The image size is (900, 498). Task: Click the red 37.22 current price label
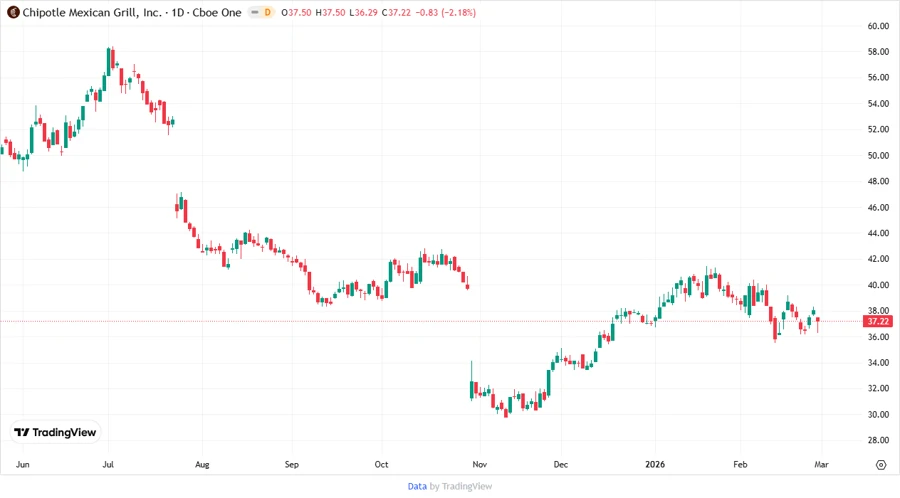(878, 321)
